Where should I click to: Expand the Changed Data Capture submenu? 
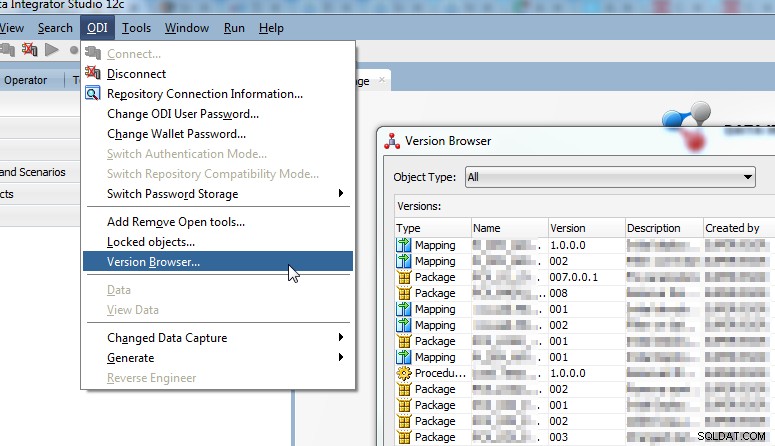(x=341, y=337)
